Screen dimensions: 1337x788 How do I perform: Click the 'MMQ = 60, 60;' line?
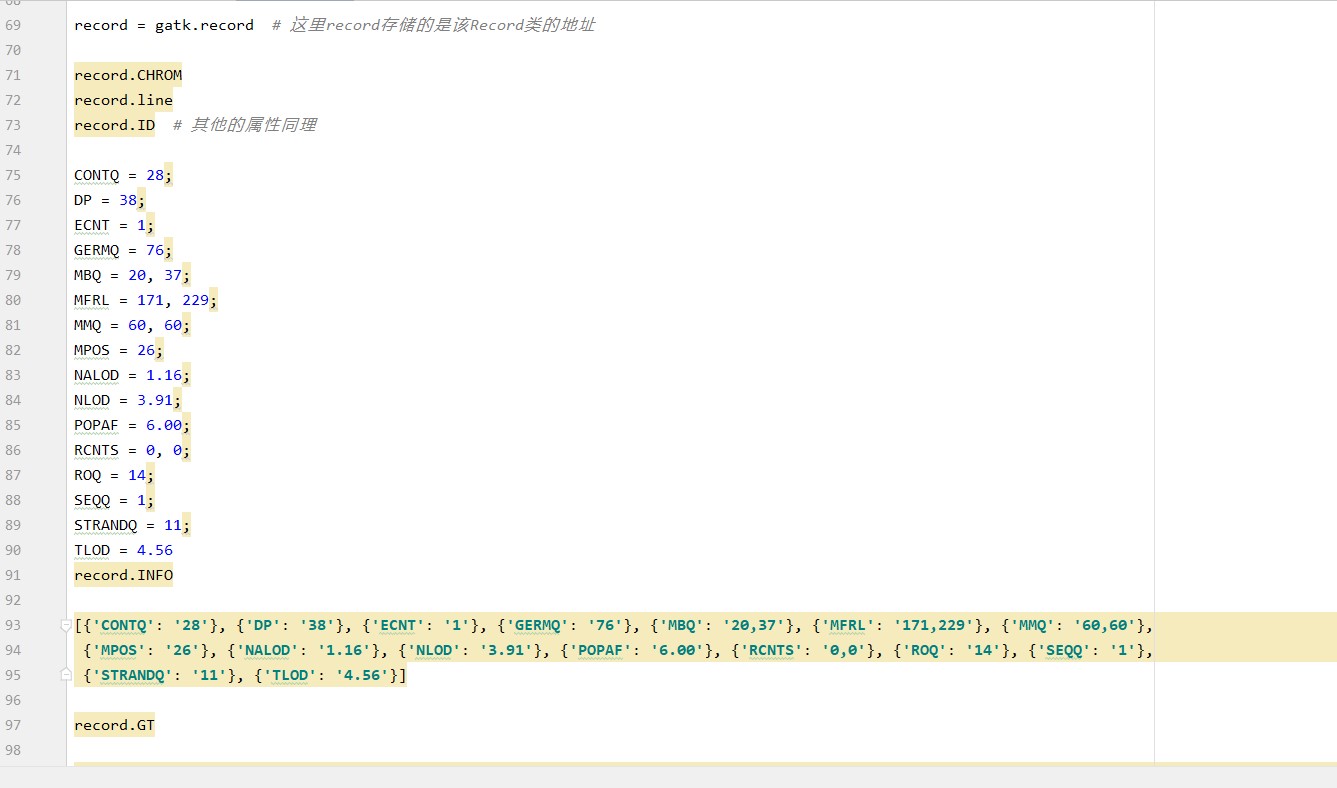pyautogui.click(x=132, y=325)
